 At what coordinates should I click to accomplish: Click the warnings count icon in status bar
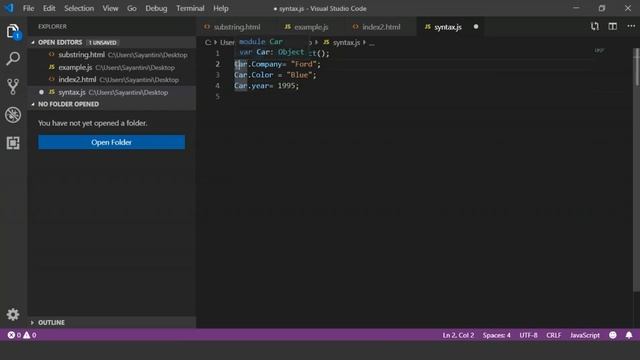[27, 335]
